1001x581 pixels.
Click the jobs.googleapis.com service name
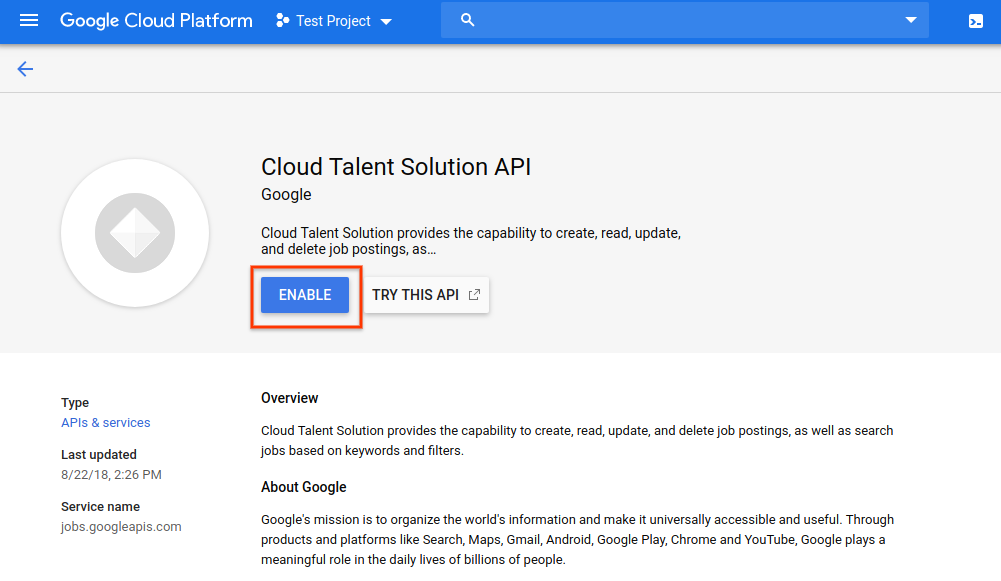[x=121, y=527]
